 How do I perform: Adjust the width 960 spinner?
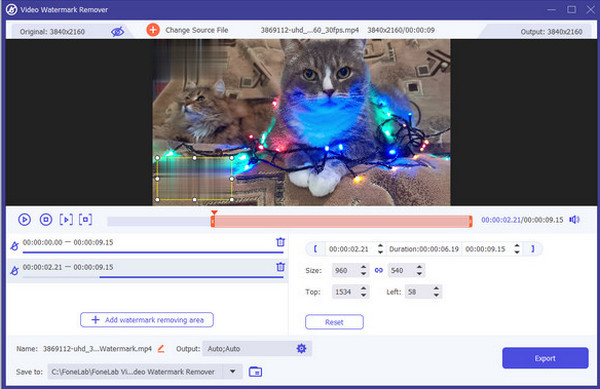point(364,270)
